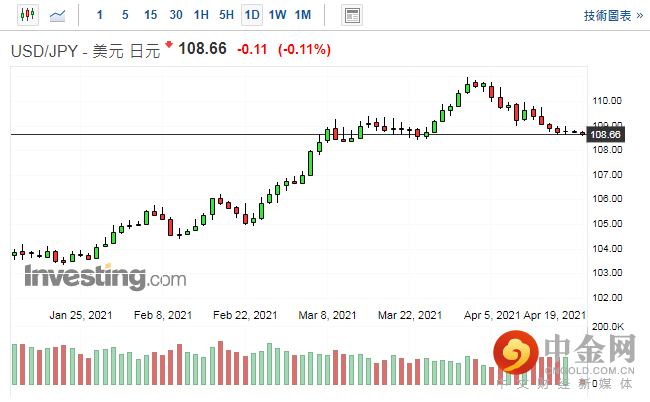This screenshot has width=650, height=402.
Task: Click the -0.11 price change value
Action: pos(252,50)
